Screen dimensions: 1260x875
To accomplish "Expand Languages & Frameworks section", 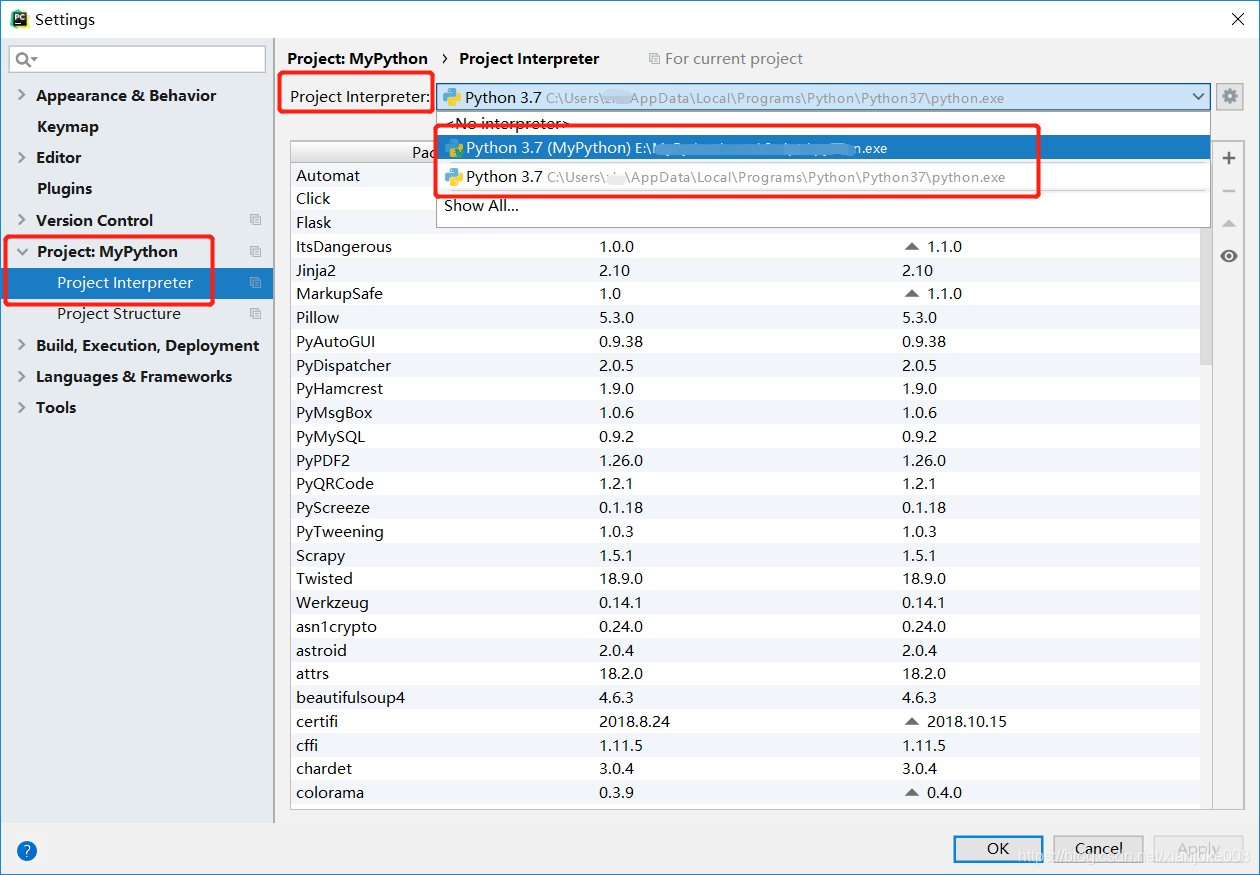I will [x=22, y=376].
